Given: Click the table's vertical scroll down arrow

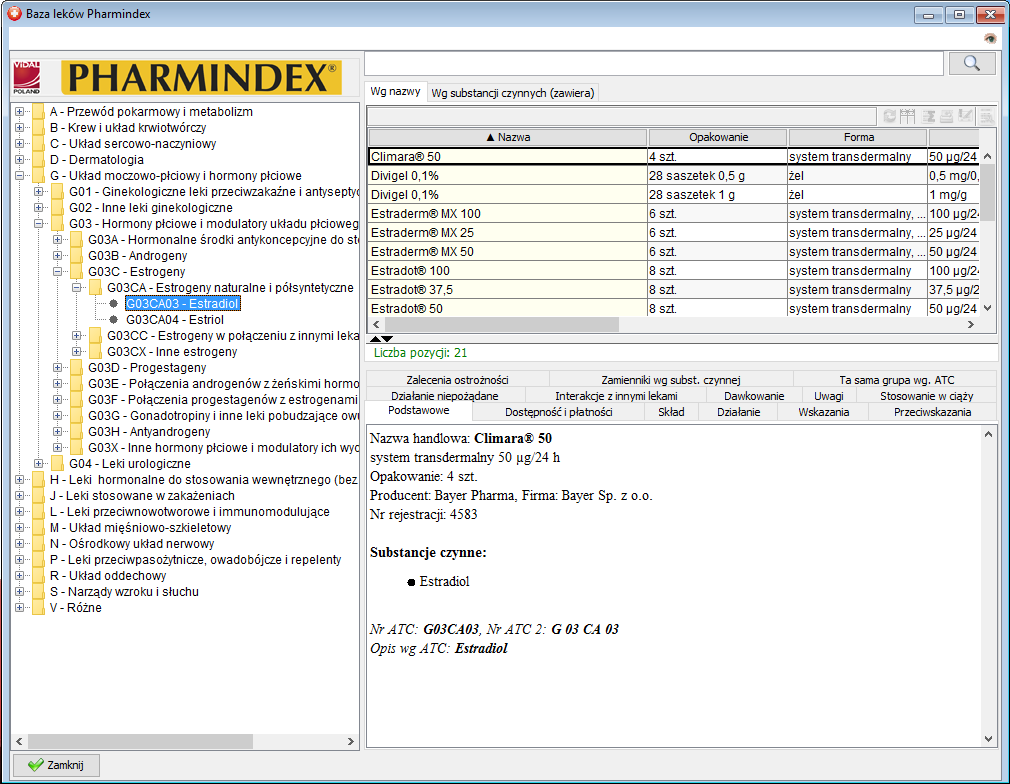Looking at the screenshot, I should coord(987,309).
